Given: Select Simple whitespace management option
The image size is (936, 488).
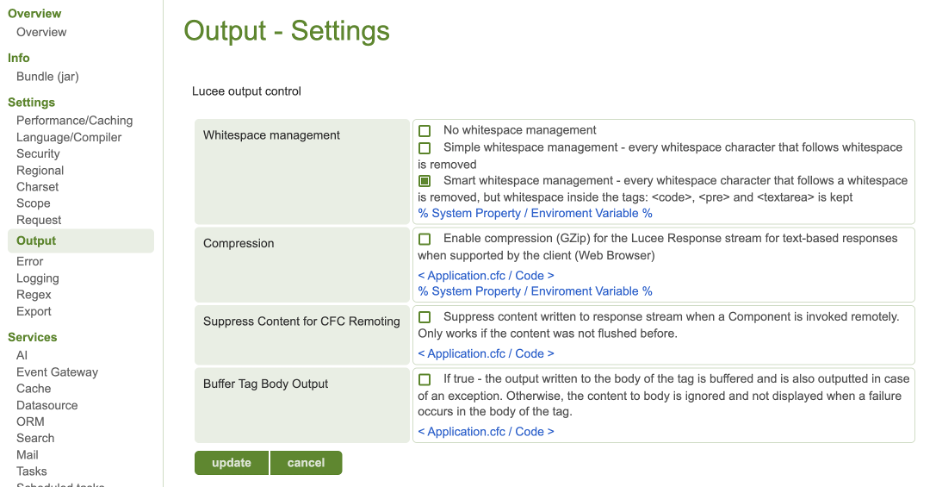Looking at the screenshot, I should point(425,148).
